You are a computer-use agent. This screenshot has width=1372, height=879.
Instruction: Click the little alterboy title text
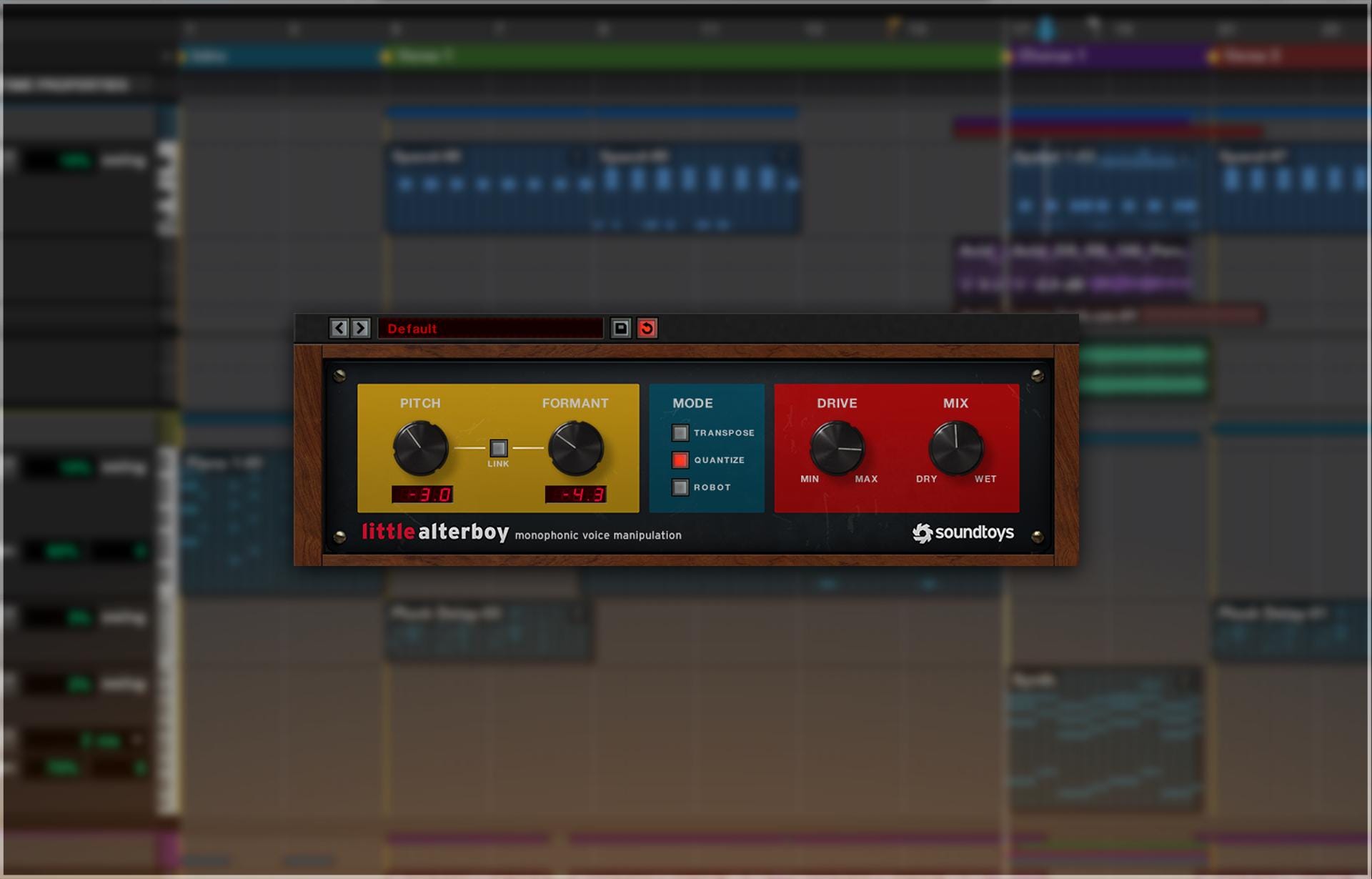pos(435,532)
